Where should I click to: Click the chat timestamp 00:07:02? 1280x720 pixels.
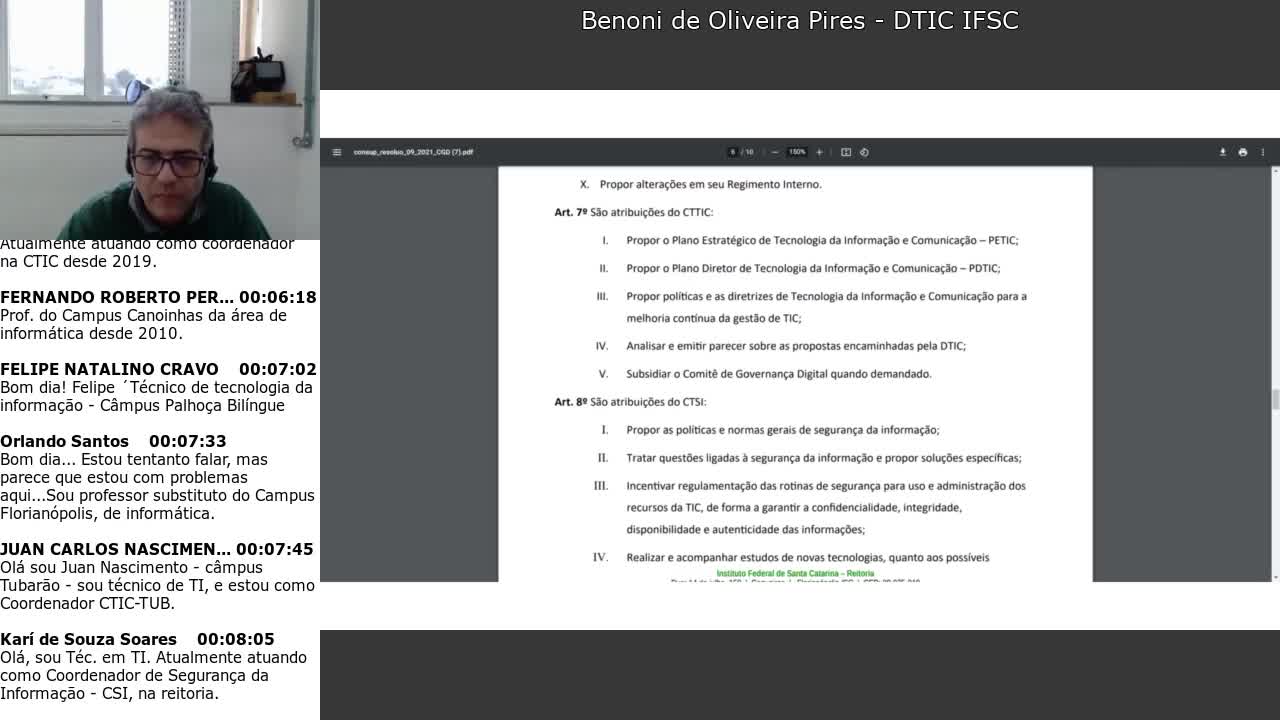[x=277, y=369]
